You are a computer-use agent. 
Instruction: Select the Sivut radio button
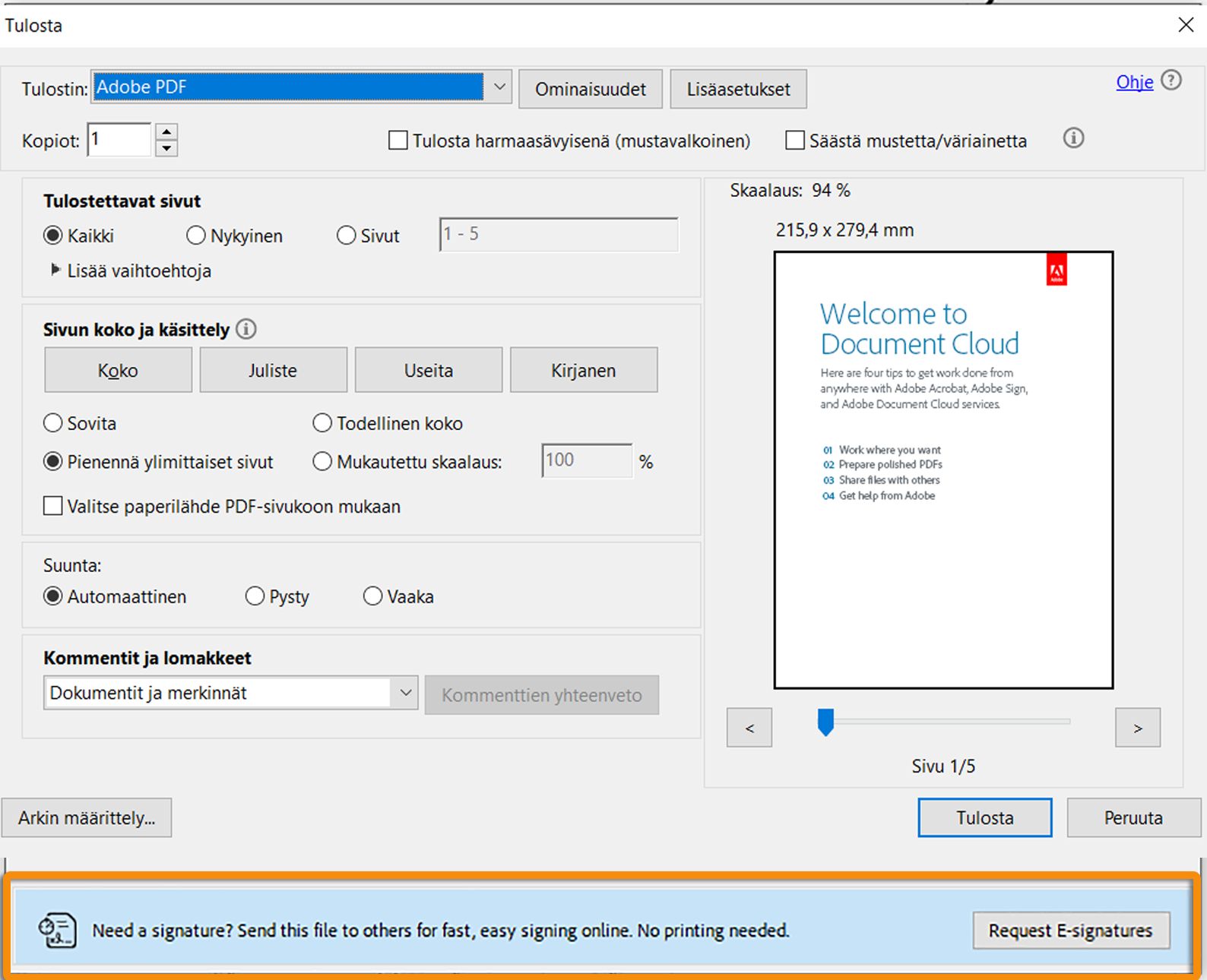[x=346, y=236]
